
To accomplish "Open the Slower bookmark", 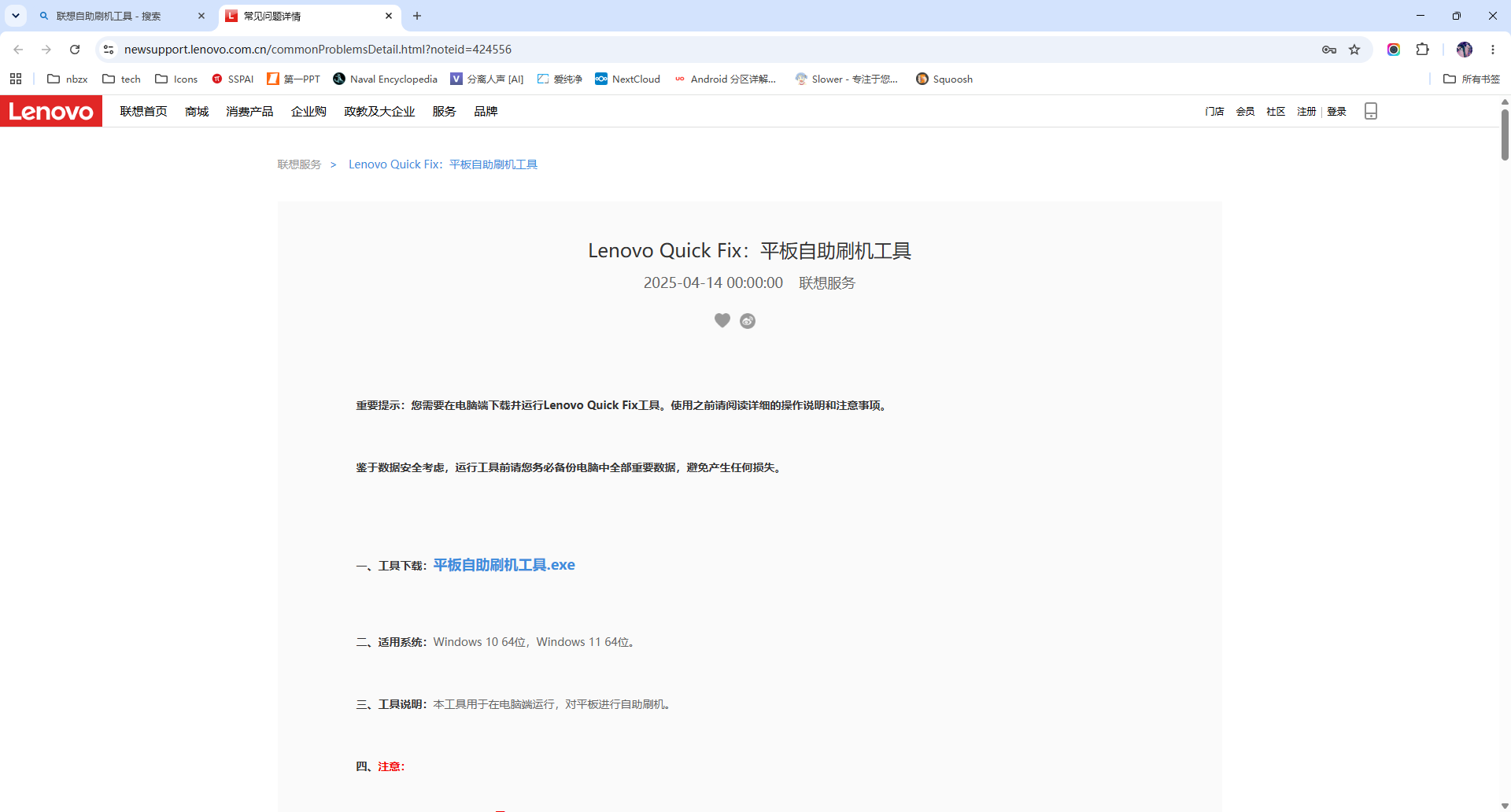I will [x=847, y=79].
